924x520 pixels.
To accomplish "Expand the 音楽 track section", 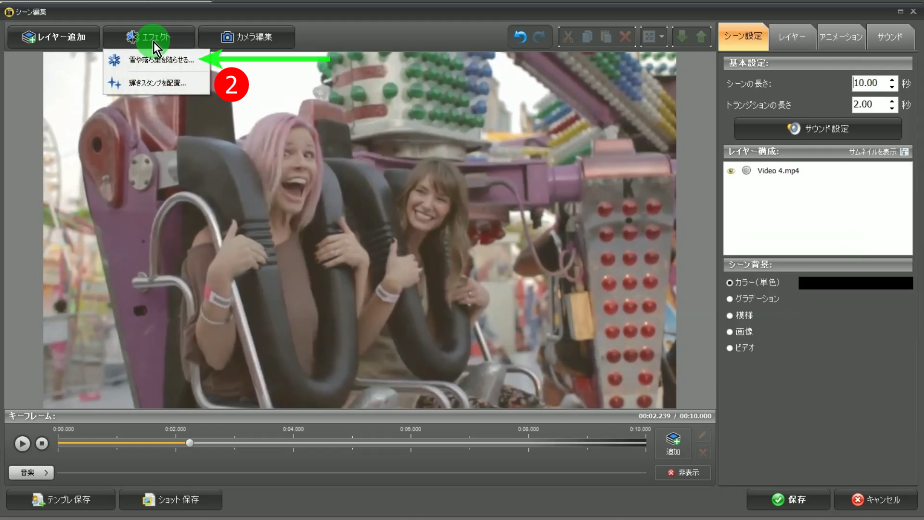I will (x=31, y=472).
